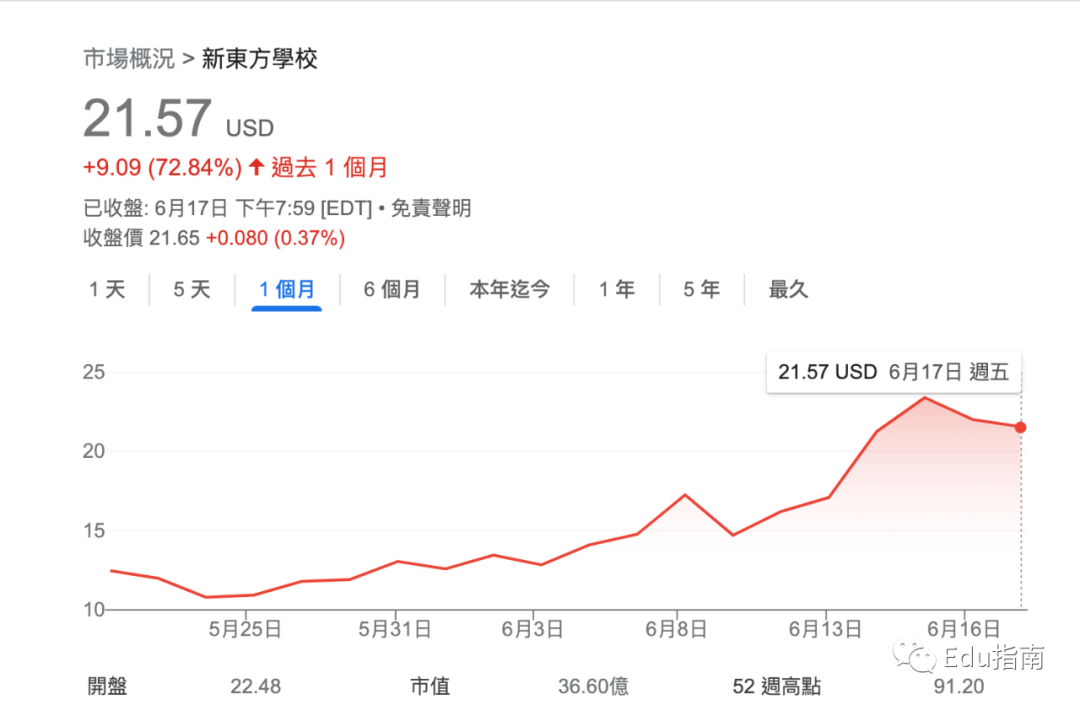Screen dimensions: 1080x705
Task: Click the 5月25日 date axis label
Action: pyautogui.click(x=245, y=629)
